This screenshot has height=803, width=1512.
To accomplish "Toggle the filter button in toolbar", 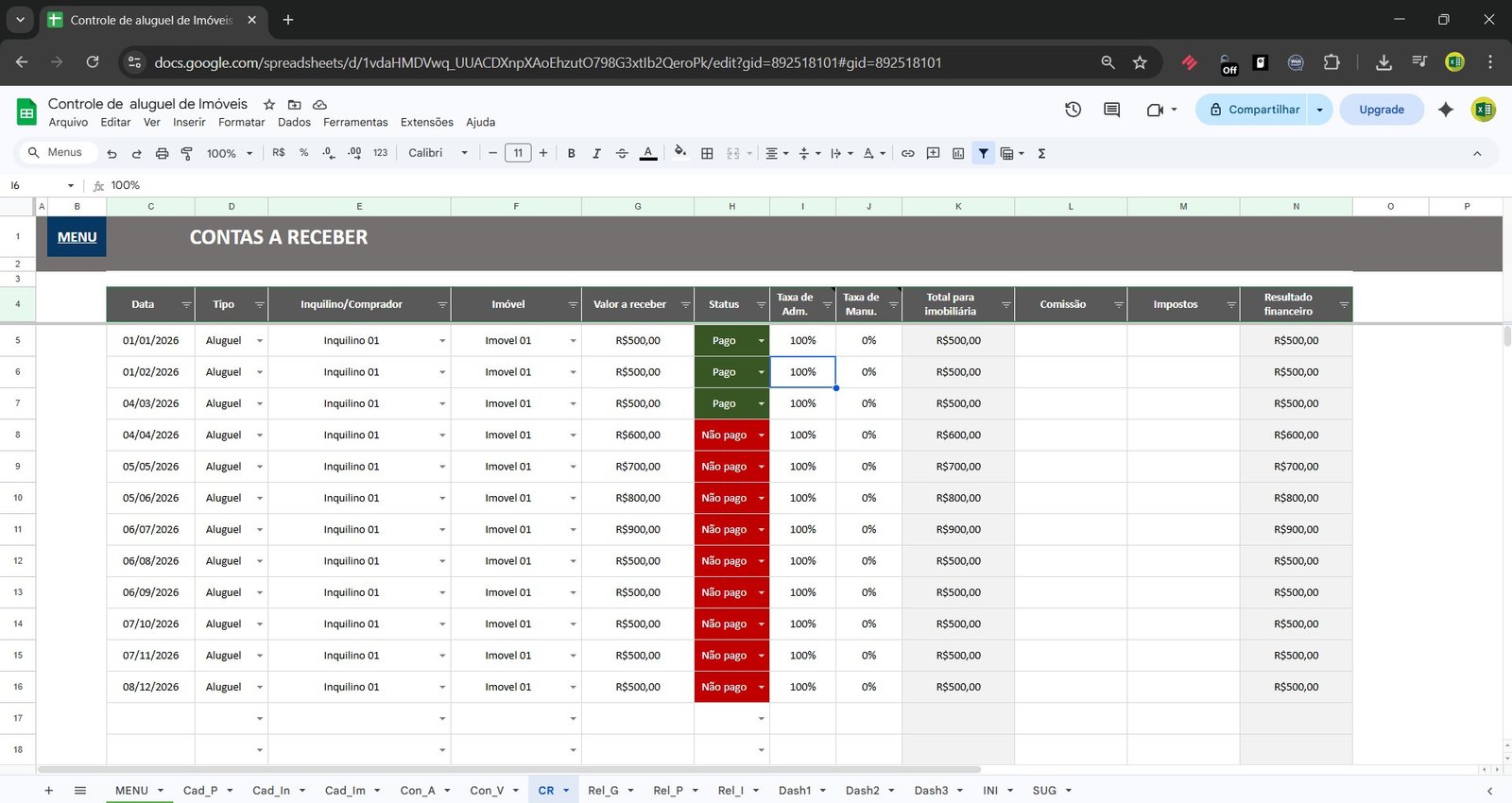I will pos(984,153).
